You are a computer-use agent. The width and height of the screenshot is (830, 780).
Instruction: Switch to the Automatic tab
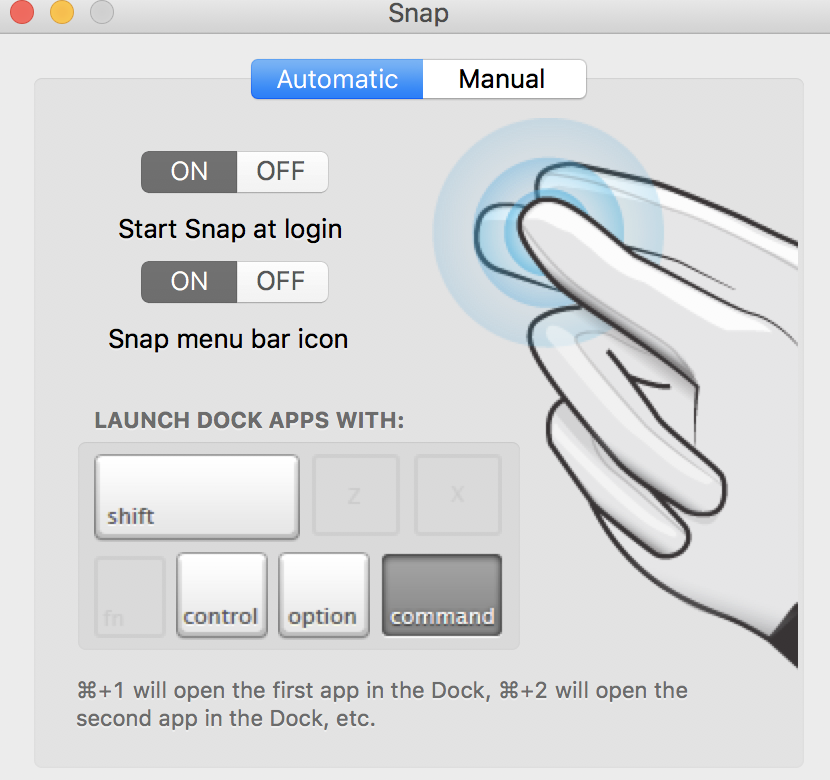tap(337, 80)
